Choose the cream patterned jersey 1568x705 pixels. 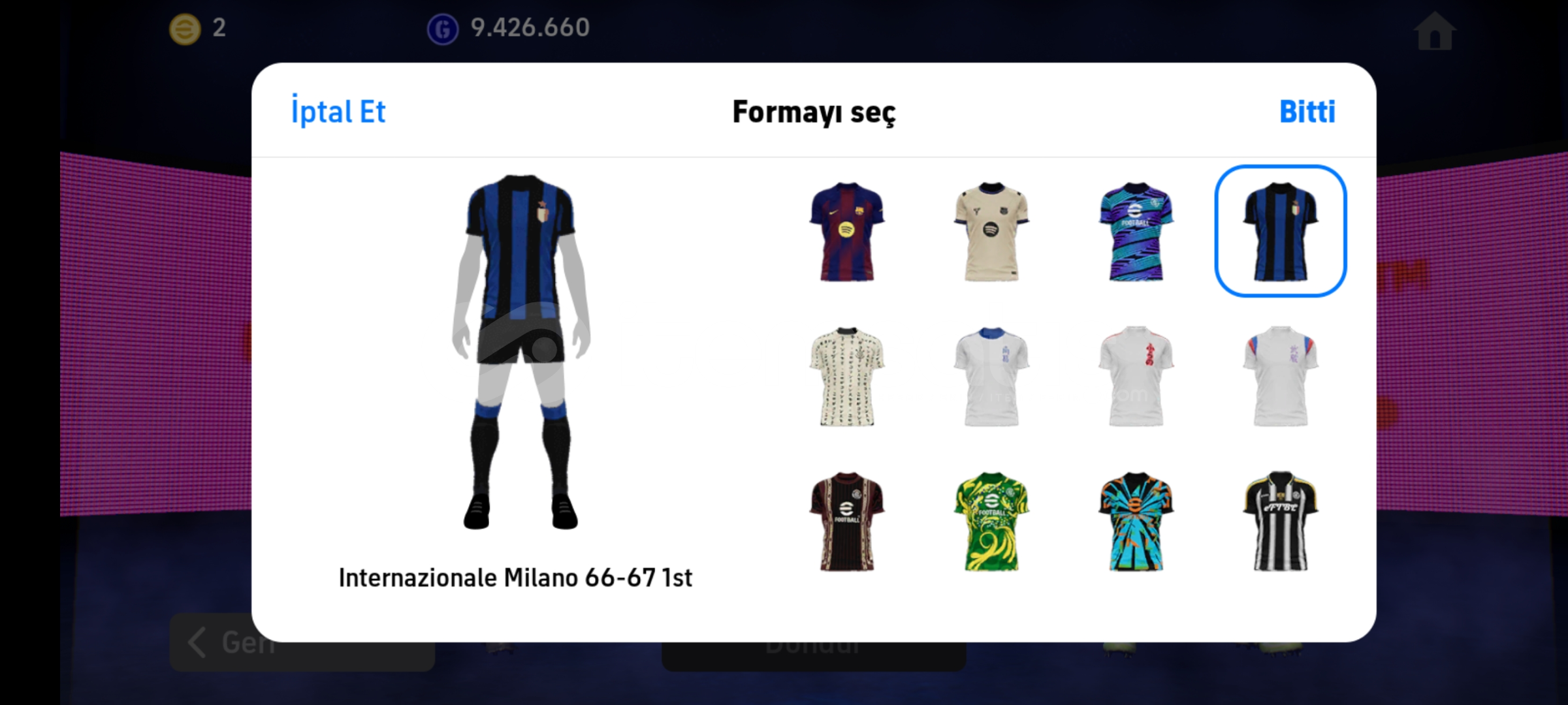(847, 377)
